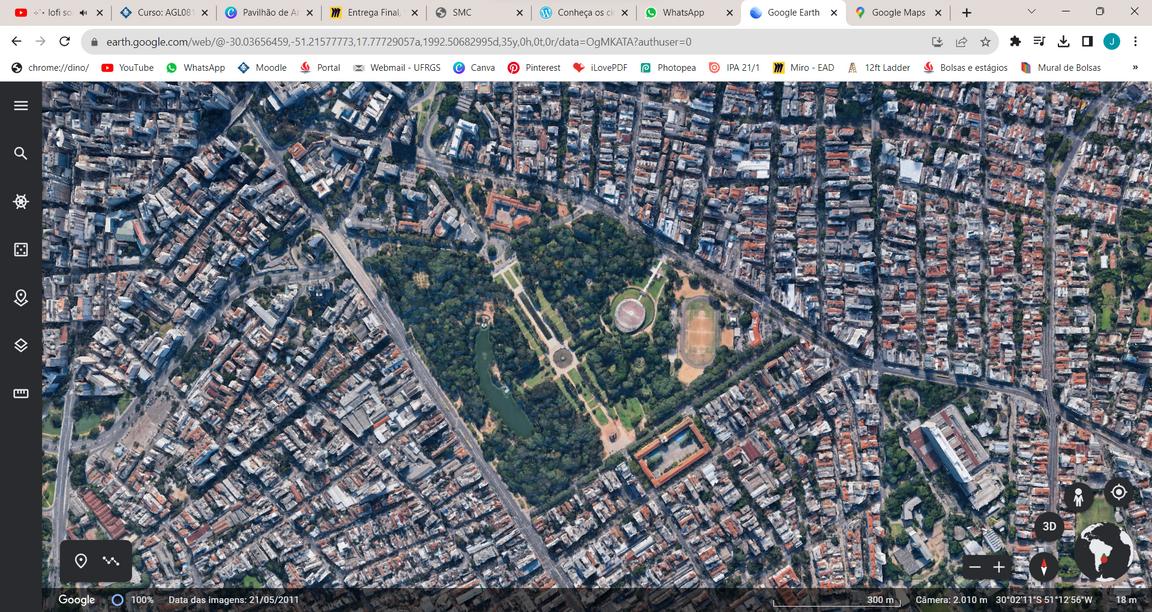Open the Voyager ship's wheel icon

(x=21, y=201)
